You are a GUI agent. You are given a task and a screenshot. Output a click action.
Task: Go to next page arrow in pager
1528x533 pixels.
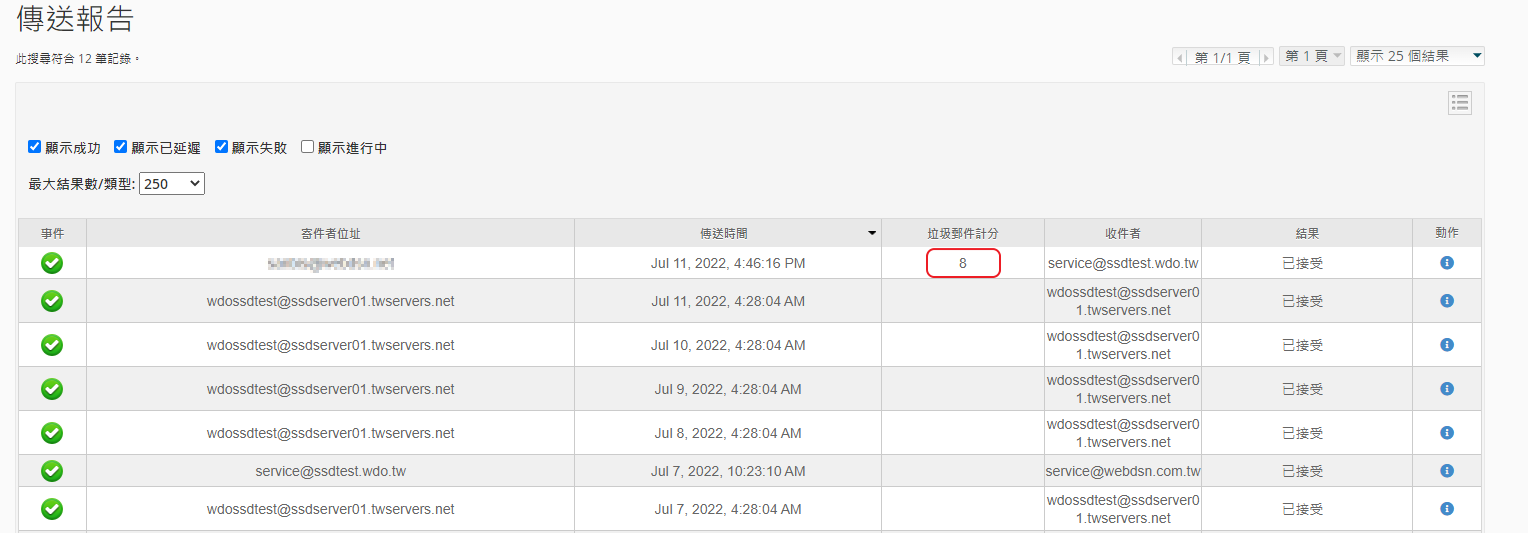click(1266, 57)
